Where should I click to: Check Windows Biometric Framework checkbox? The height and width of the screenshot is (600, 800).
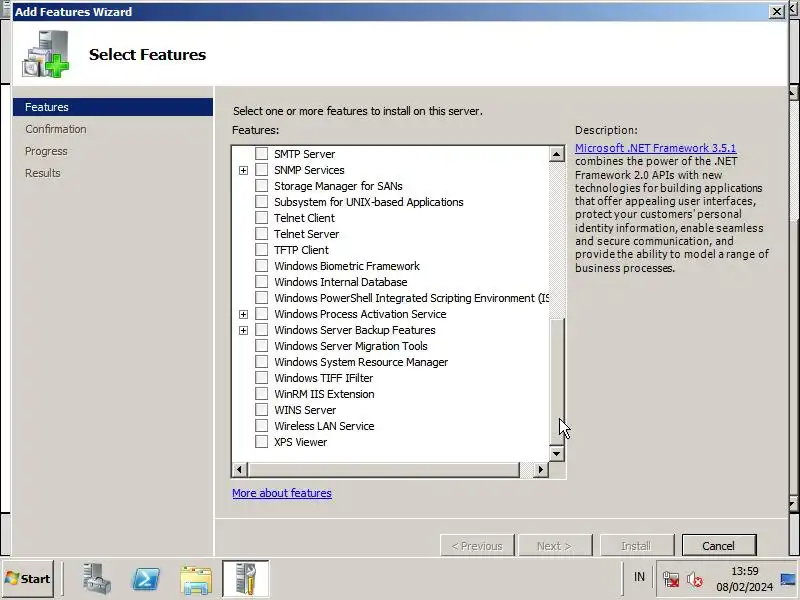click(x=261, y=265)
